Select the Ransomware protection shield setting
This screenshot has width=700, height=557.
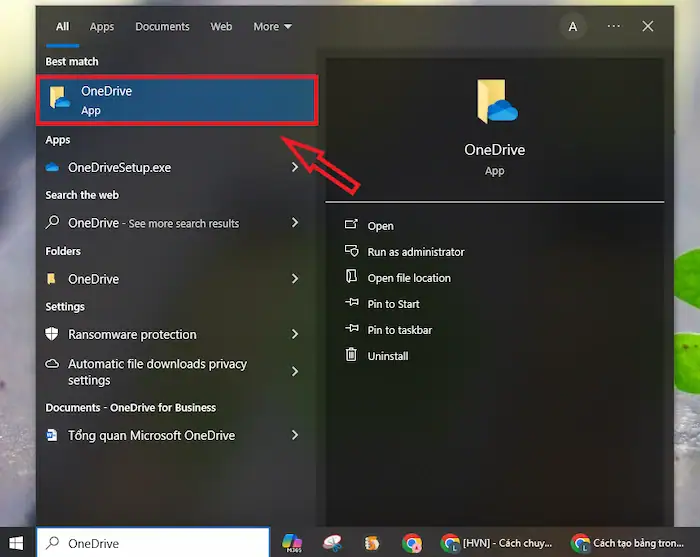(x=132, y=335)
